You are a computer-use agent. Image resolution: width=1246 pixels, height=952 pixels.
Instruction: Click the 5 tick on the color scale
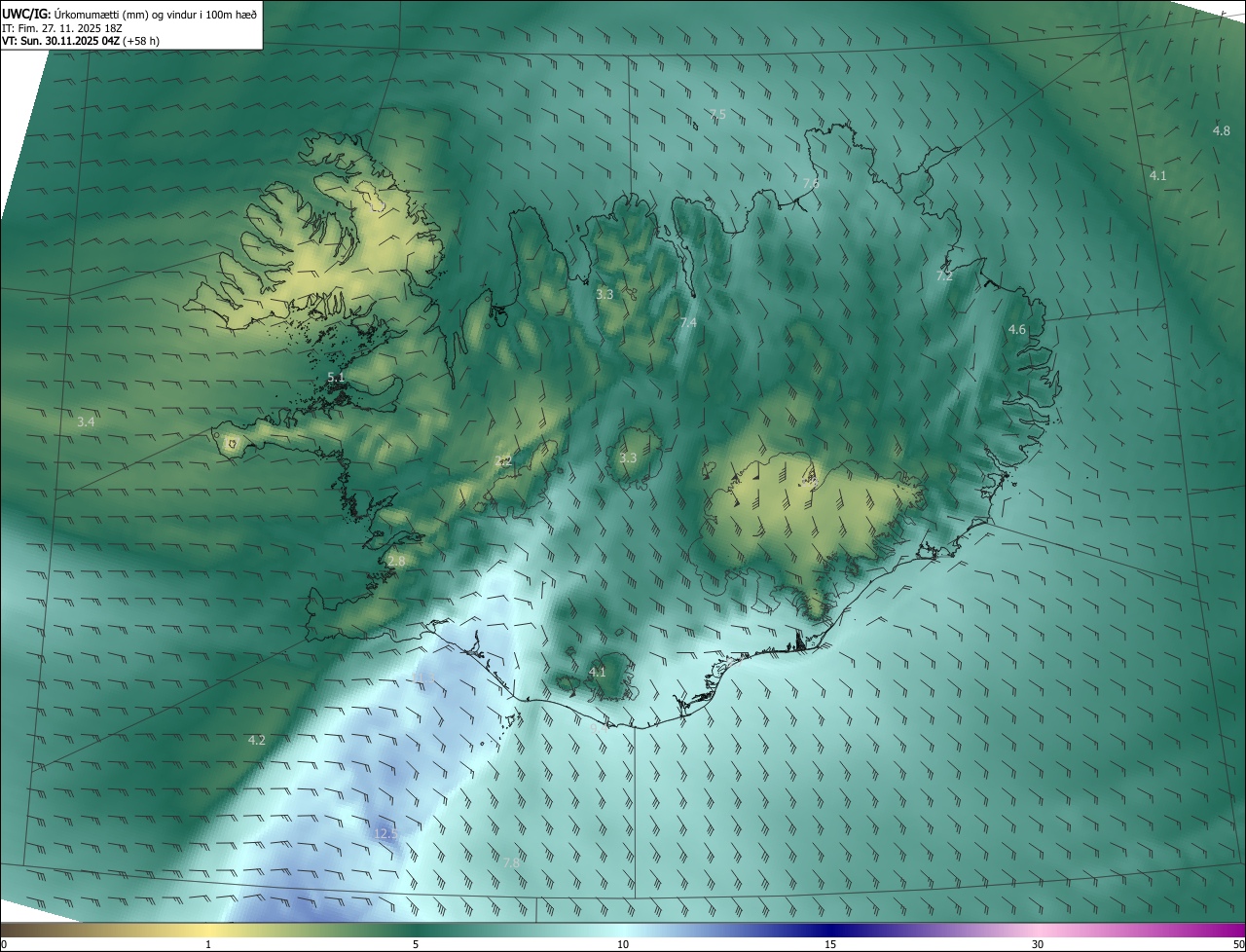[416, 944]
